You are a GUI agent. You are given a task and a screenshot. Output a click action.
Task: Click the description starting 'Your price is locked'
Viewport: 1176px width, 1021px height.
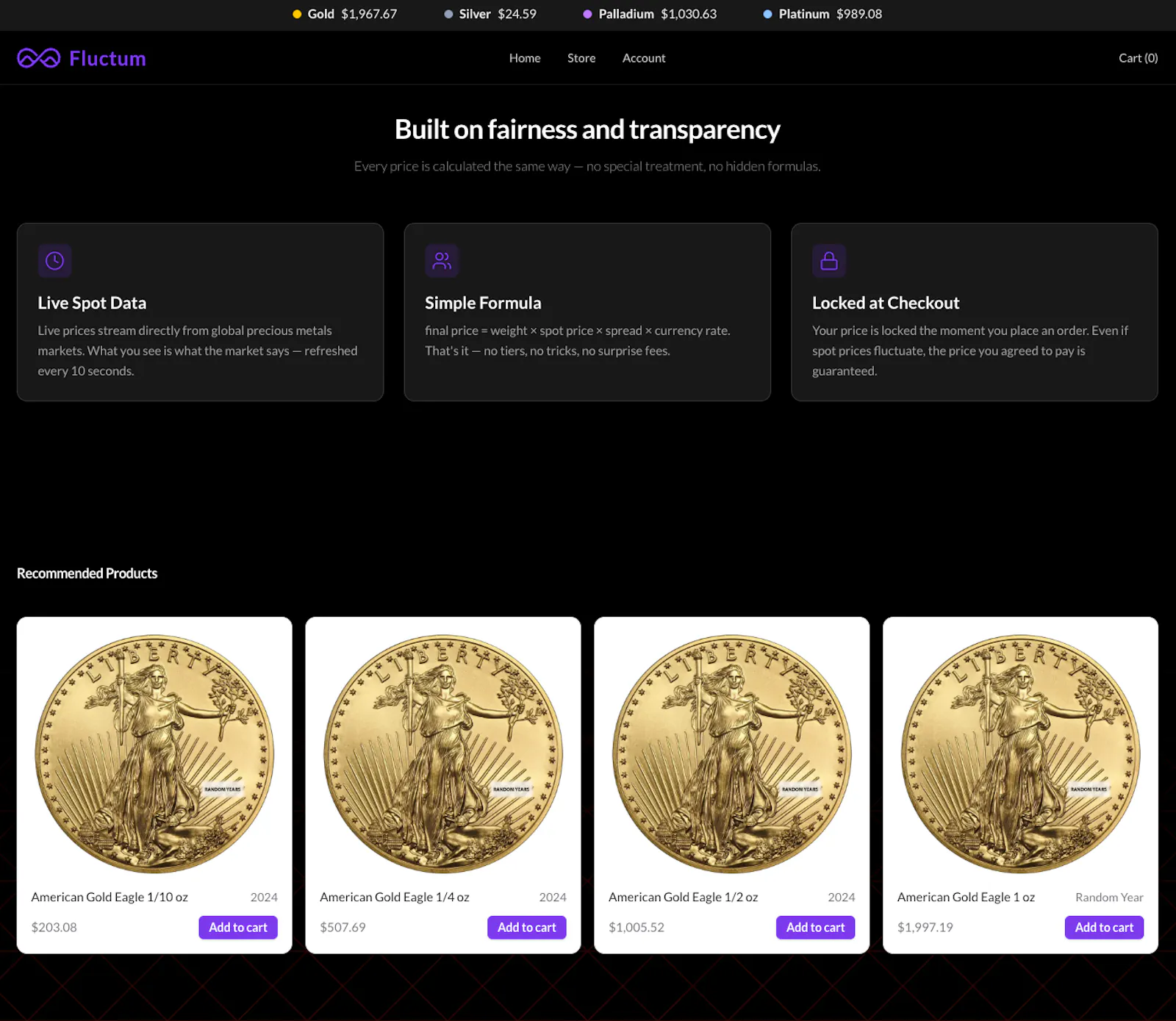click(970, 351)
